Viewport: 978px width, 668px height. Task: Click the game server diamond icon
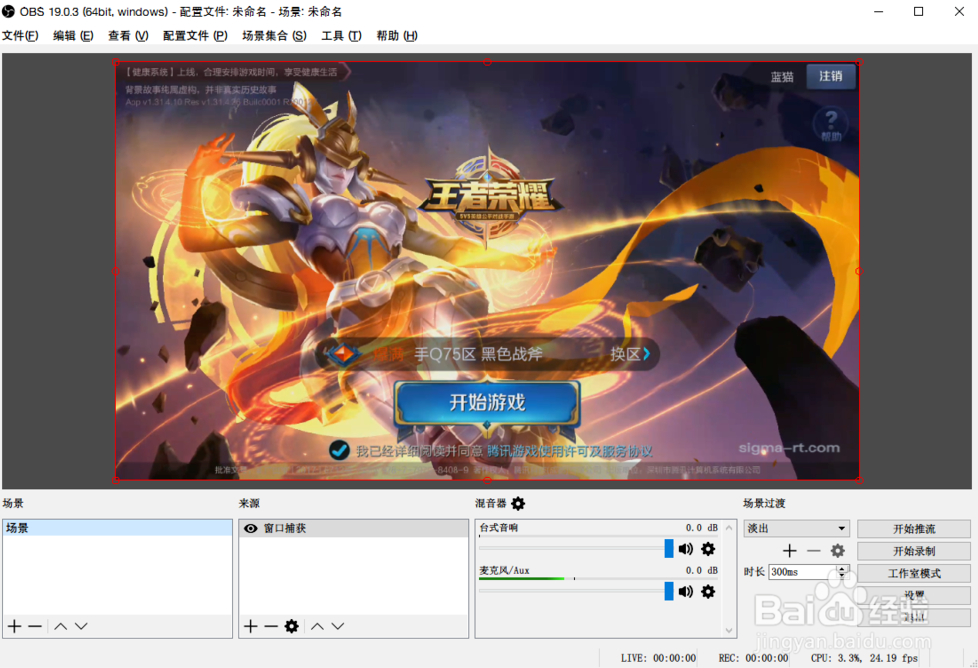342,354
